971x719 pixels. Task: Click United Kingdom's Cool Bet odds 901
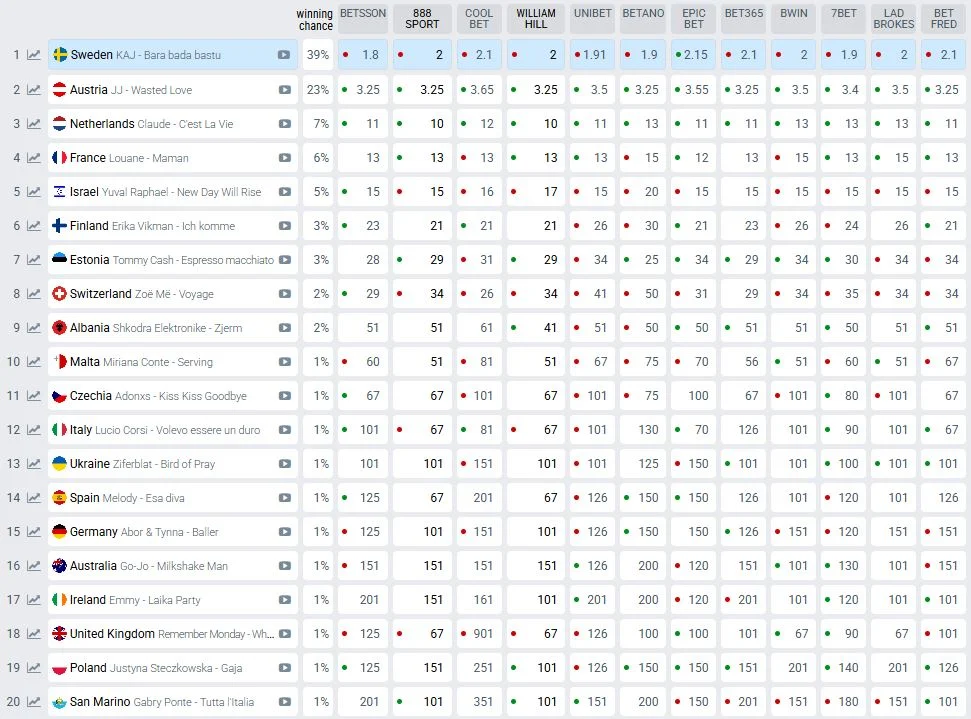(479, 634)
